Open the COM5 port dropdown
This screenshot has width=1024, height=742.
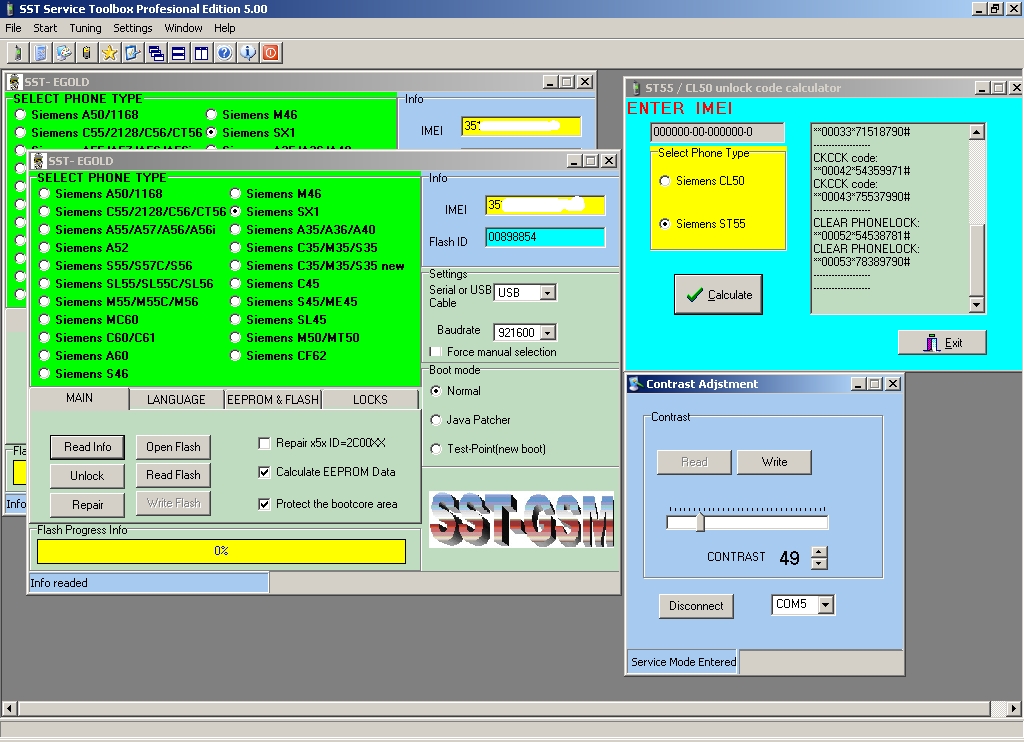pyautogui.click(x=825, y=605)
